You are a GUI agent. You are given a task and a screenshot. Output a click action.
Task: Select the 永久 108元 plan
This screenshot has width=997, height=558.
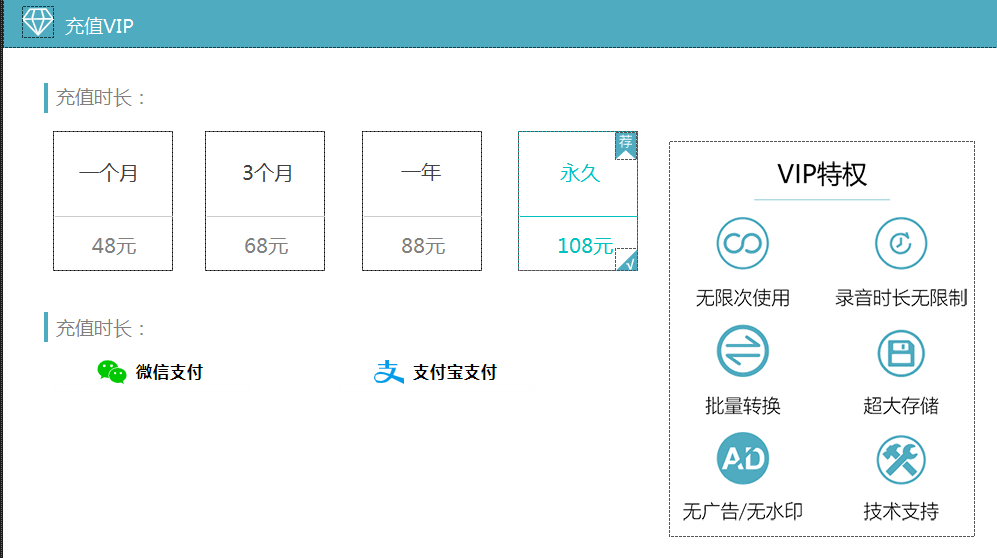[x=578, y=201]
